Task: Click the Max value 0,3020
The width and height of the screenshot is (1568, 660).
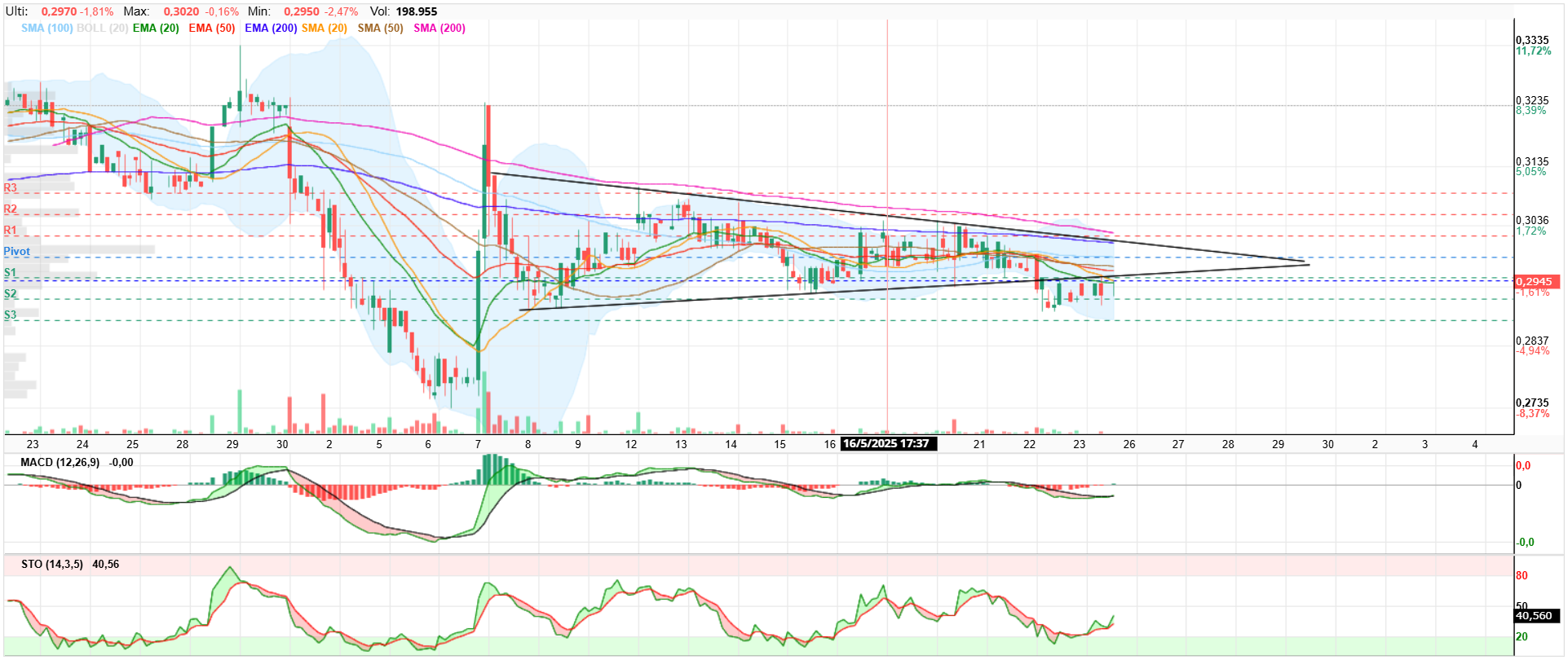Action: [181, 12]
